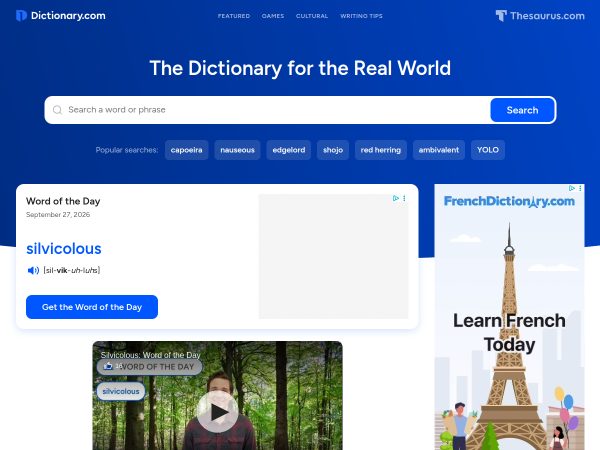Click the date September 27, 2026
The width and height of the screenshot is (600, 450).
pos(58,215)
